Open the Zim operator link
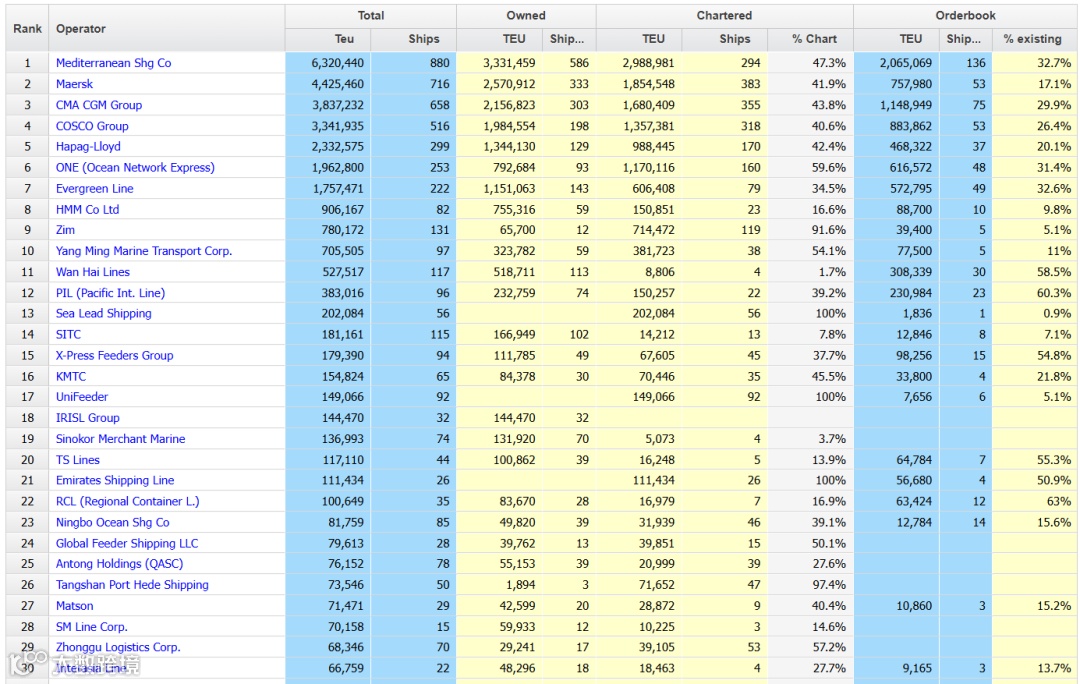 click(65, 230)
